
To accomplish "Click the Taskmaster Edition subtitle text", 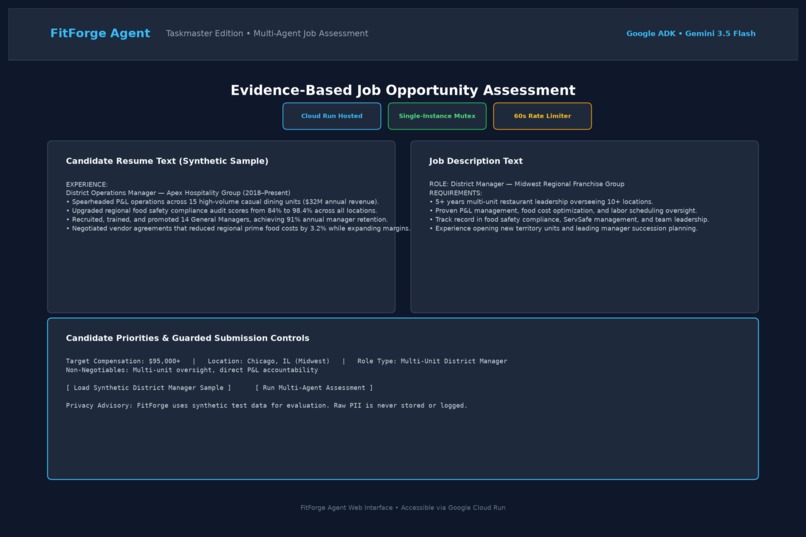I will [x=267, y=33].
